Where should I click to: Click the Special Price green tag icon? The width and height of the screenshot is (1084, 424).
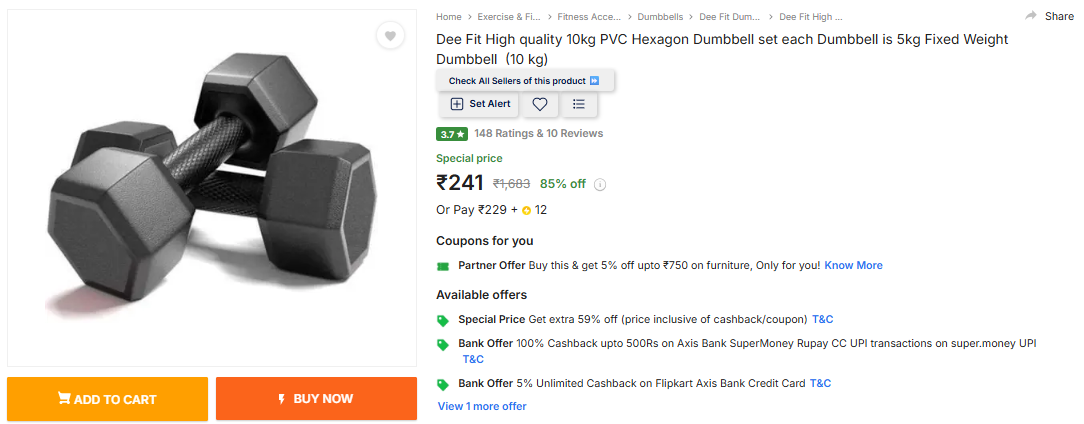tap(443, 320)
